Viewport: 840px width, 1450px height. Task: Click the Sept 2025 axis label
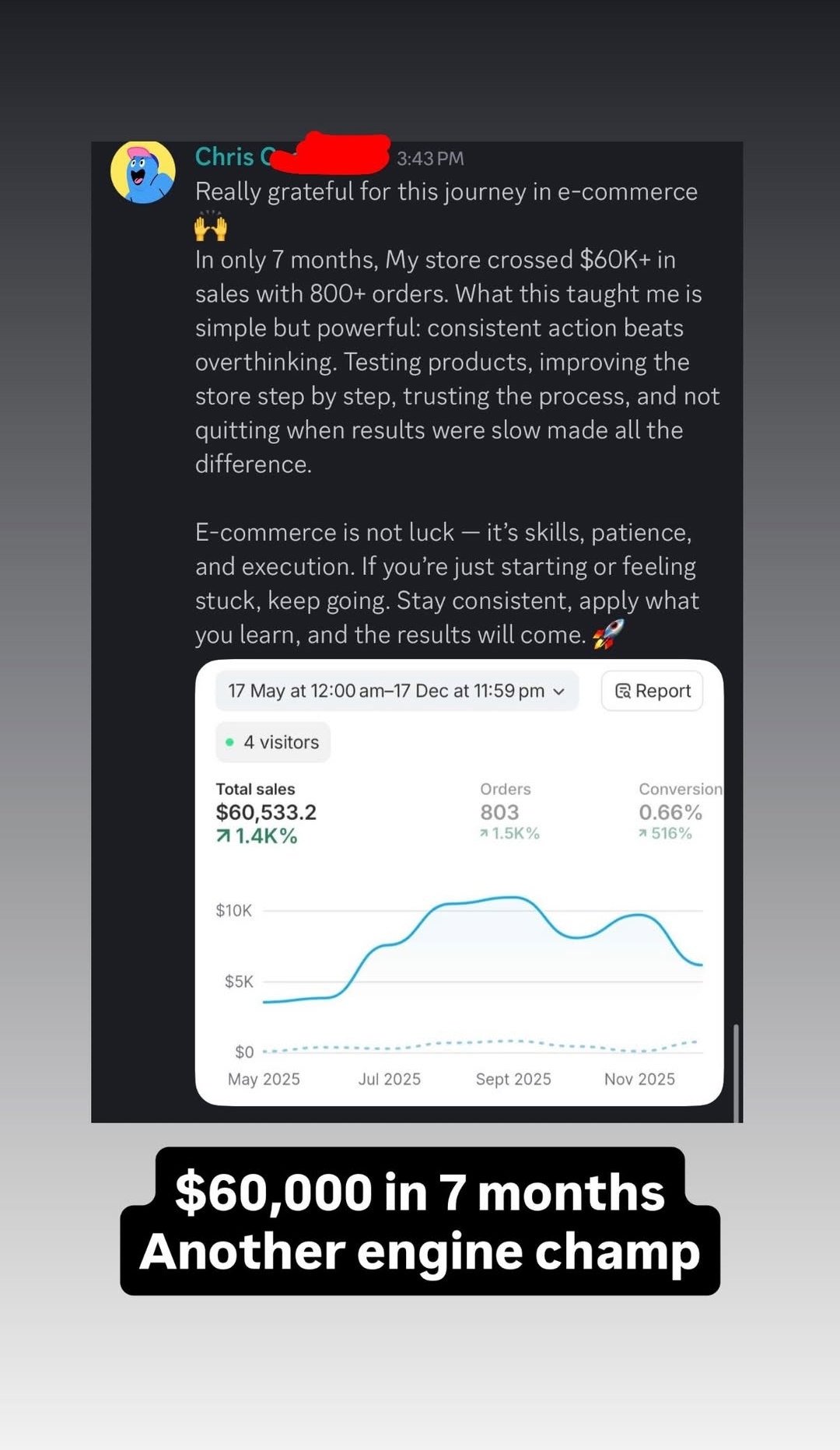tap(513, 1079)
